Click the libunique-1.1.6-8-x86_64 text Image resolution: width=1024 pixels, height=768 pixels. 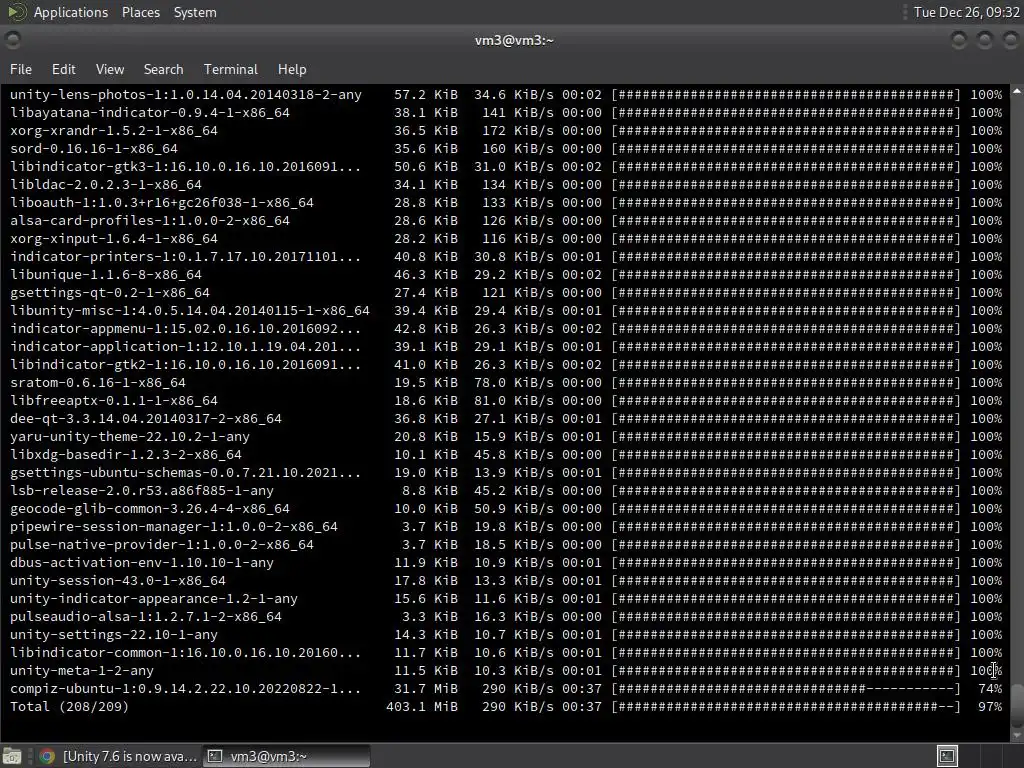pos(106,274)
